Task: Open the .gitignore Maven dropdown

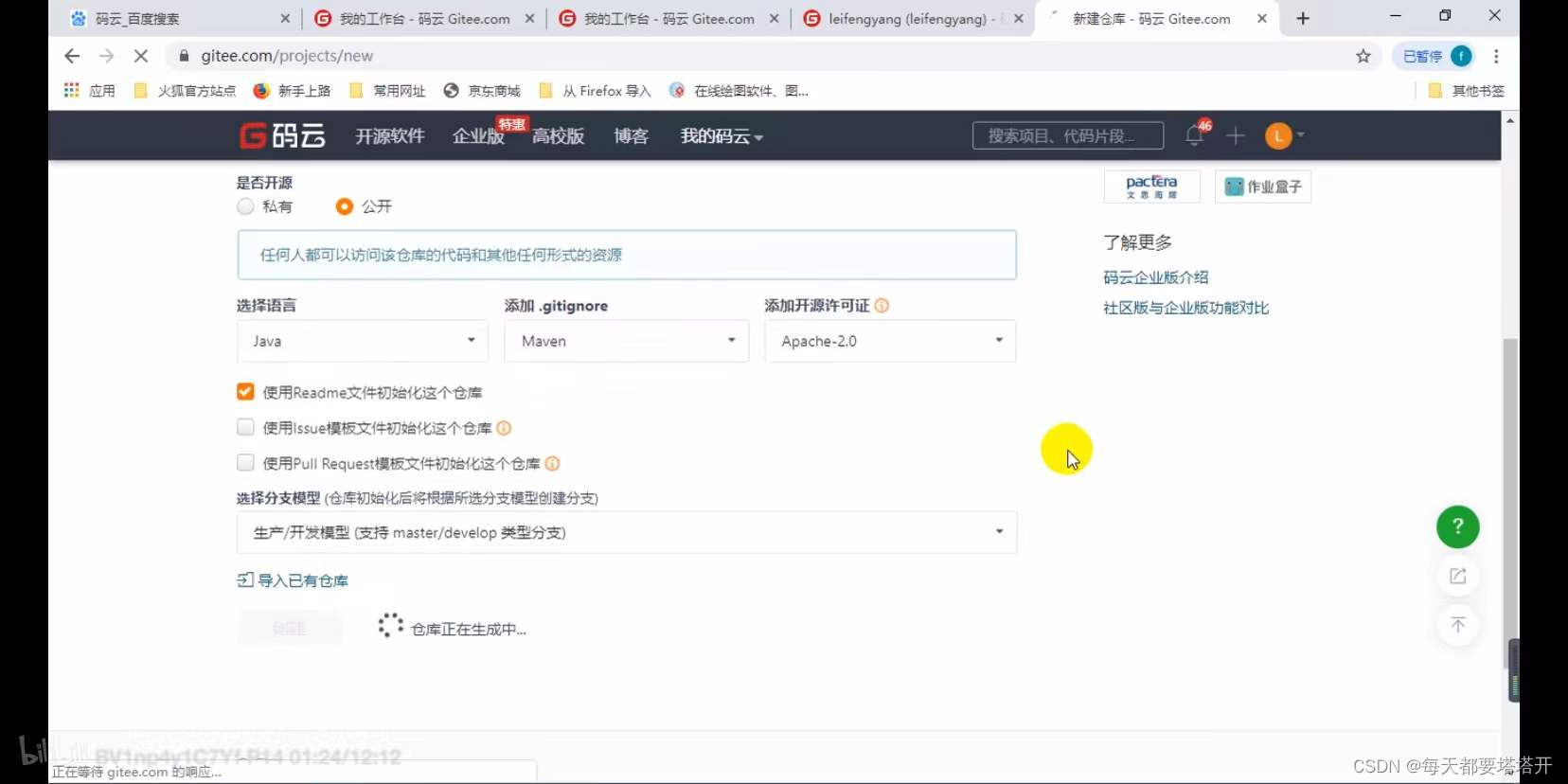Action: click(627, 341)
